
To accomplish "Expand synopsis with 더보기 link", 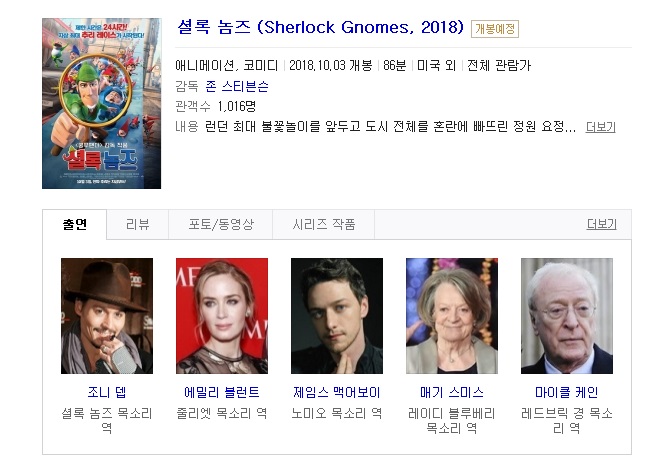I will click(x=600, y=127).
